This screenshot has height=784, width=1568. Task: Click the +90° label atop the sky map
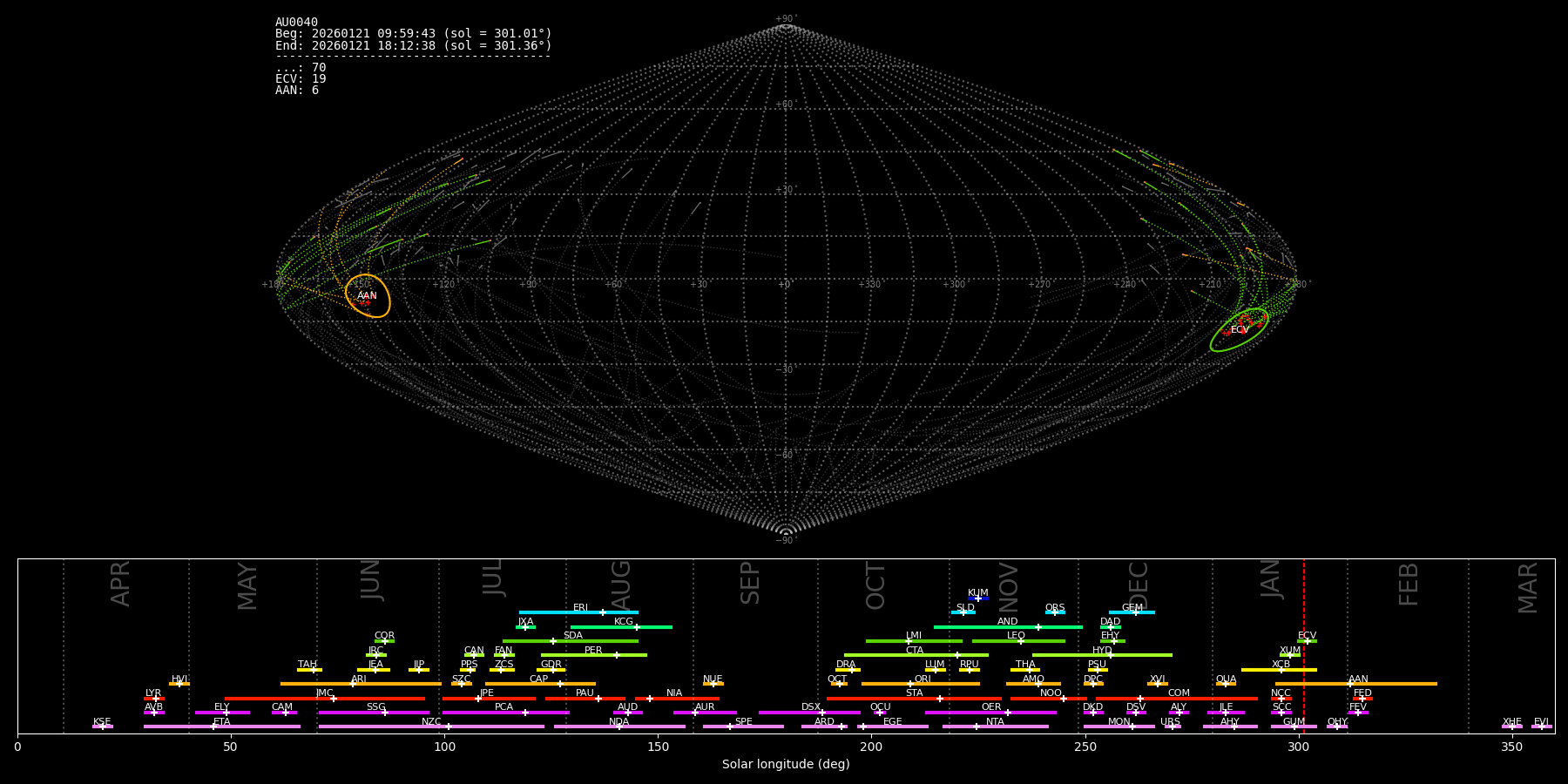(x=785, y=19)
